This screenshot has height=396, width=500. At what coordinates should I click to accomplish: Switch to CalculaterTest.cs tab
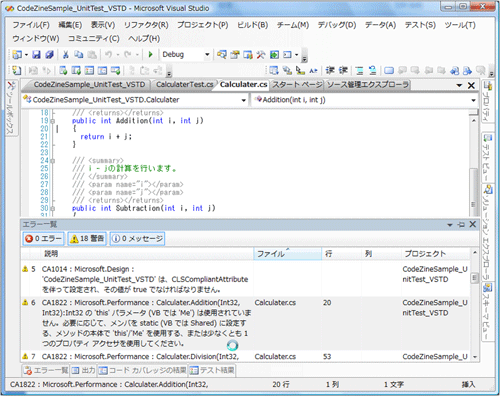pos(185,85)
